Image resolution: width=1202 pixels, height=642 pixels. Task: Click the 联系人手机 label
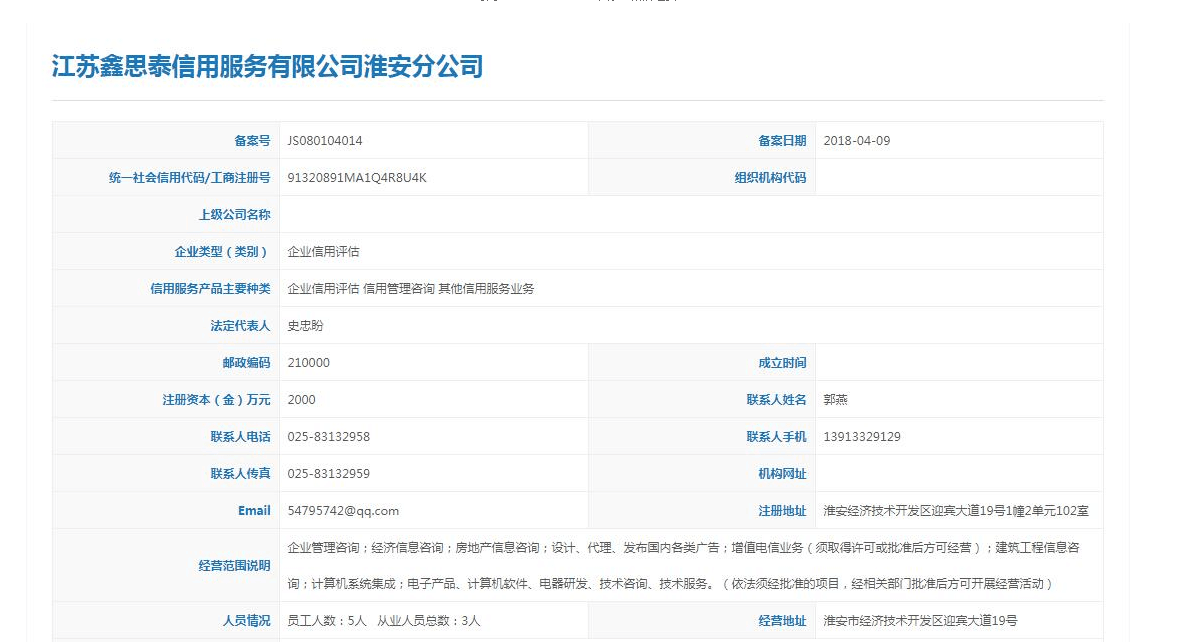[x=776, y=437]
